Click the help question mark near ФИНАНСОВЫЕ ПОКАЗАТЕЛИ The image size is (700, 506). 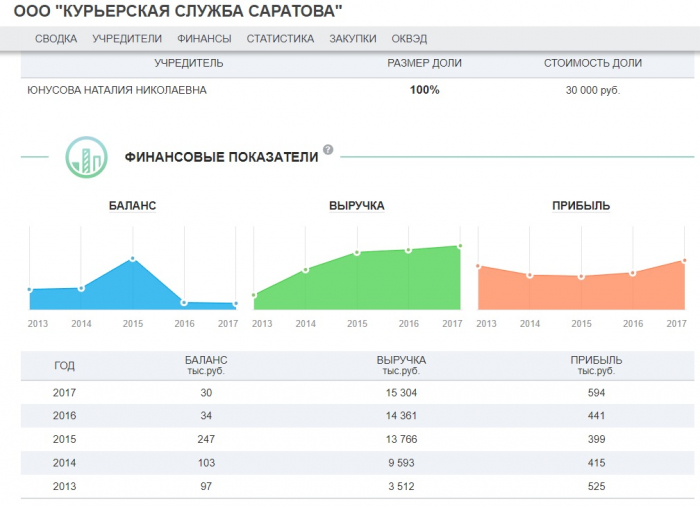point(328,150)
